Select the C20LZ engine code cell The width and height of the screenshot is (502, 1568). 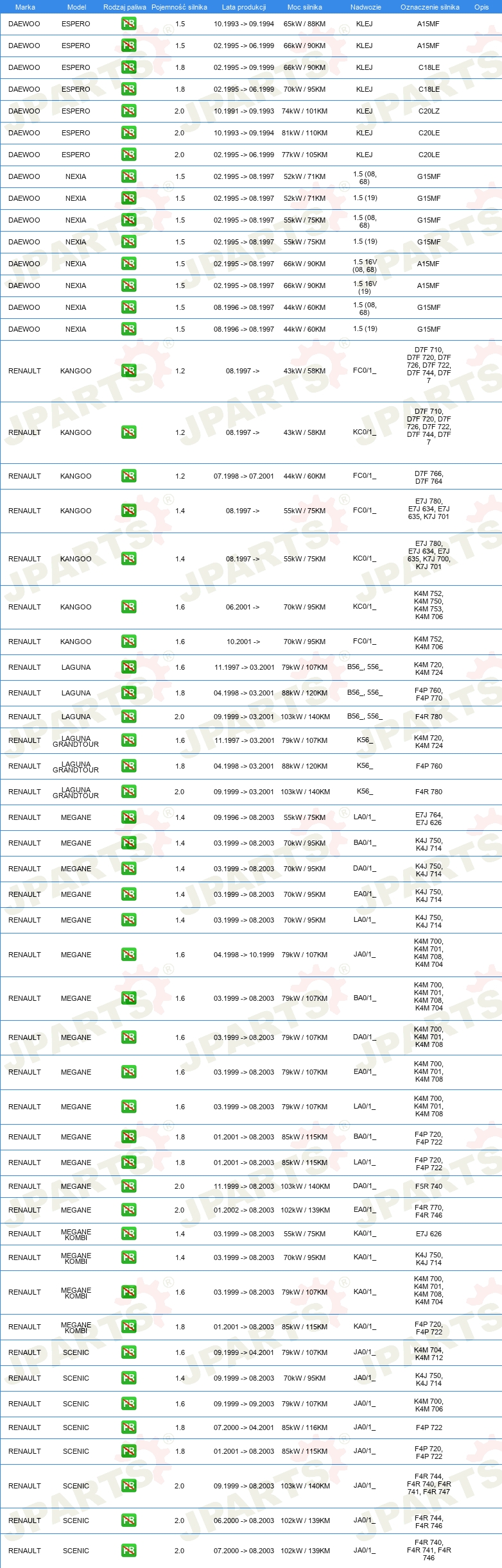point(429,111)
